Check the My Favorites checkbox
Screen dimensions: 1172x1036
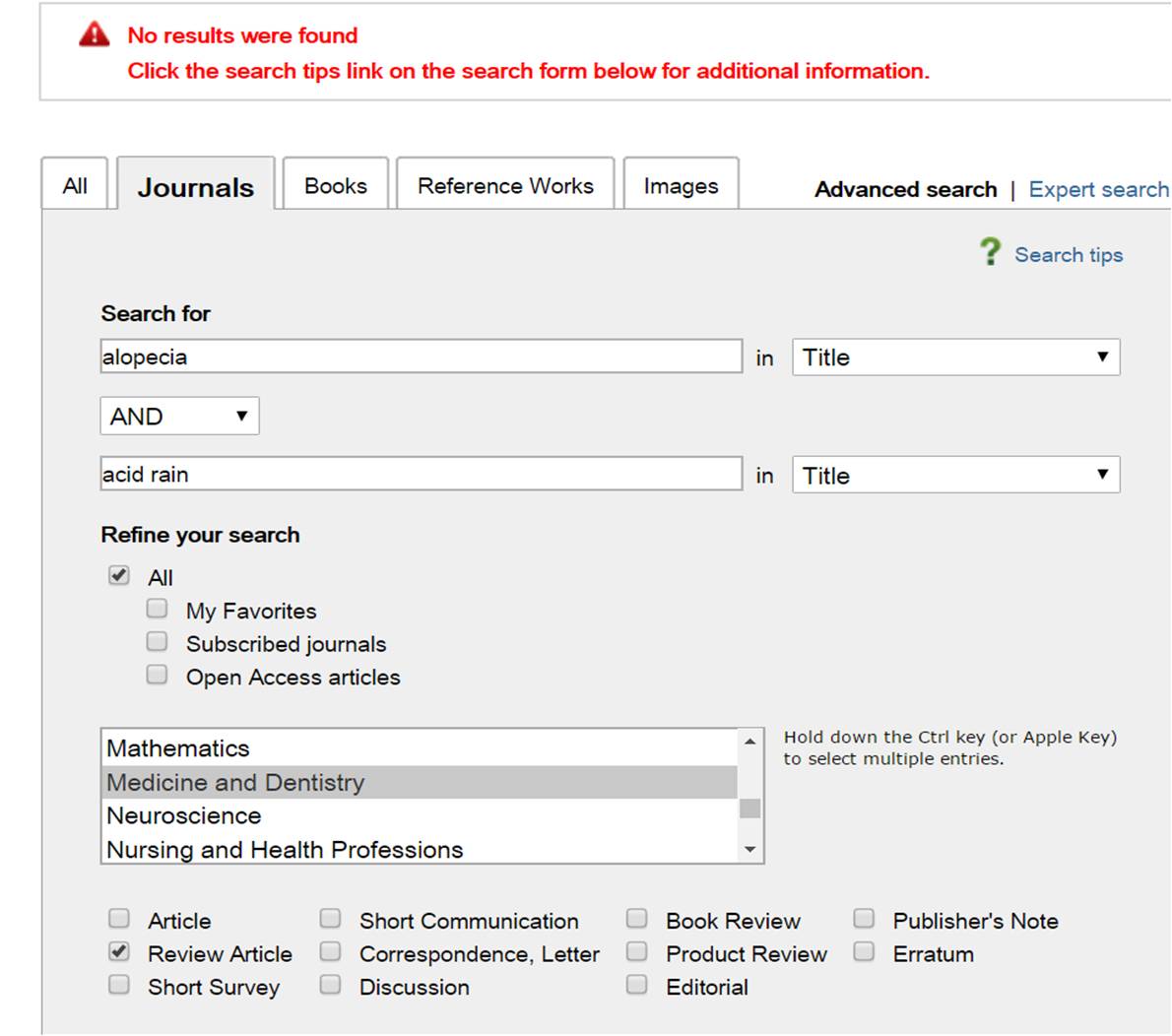pyautogui.click(x=157, y=609)
